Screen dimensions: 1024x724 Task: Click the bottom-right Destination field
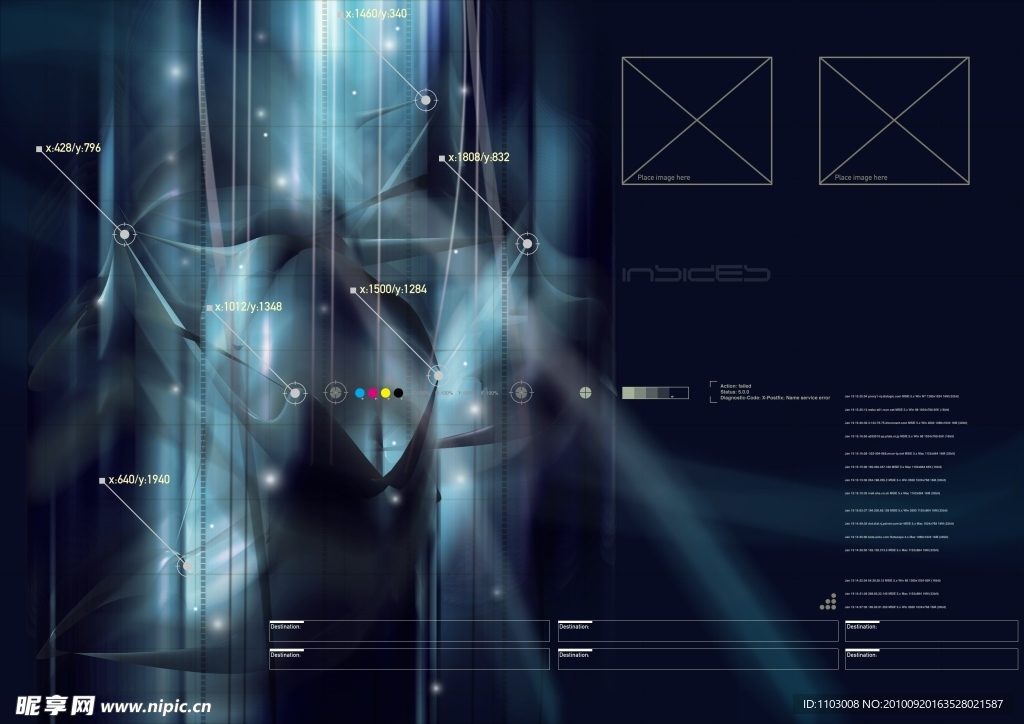pyautogui.click(x=931, y=659)
